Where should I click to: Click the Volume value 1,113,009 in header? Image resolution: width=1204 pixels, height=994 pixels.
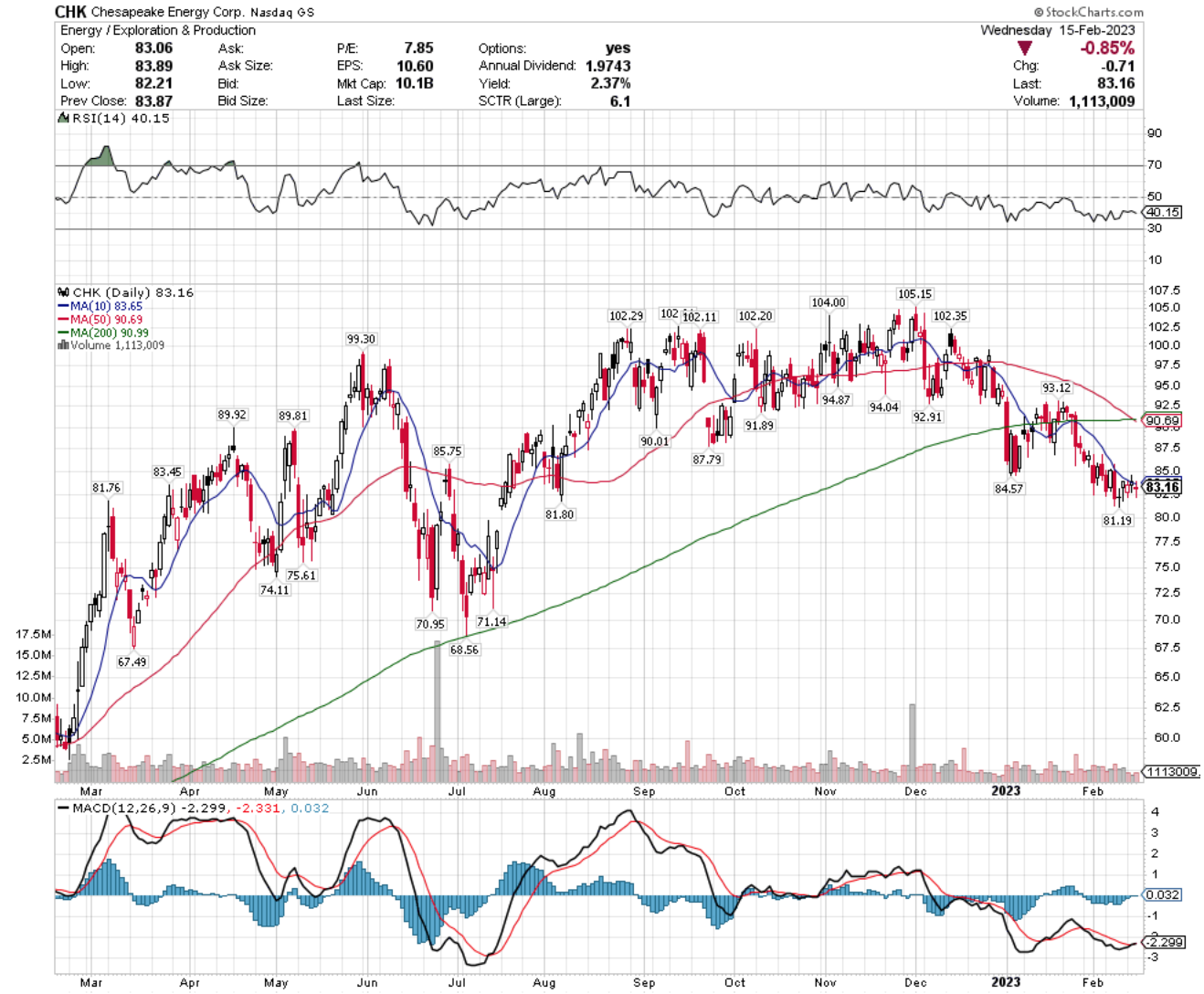pyautogui.click(x=1102, y=101)
